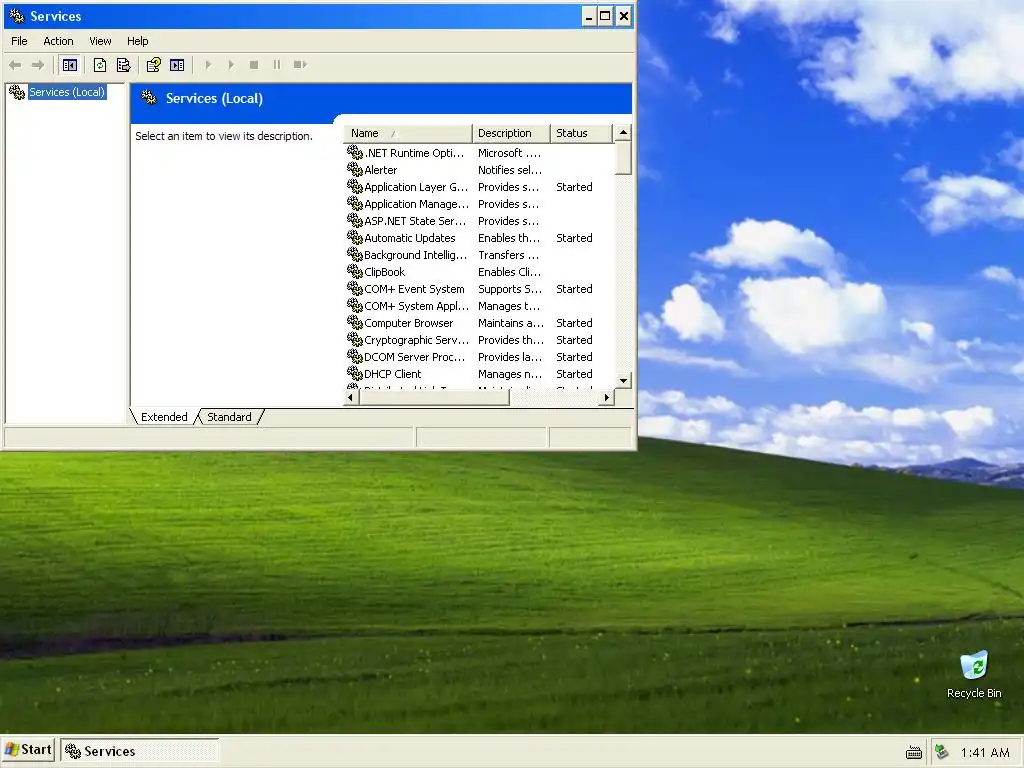Click the horizontal scrollbar thumb in services list
This screenshot has width=1024, height=768.
coord(434,397)
